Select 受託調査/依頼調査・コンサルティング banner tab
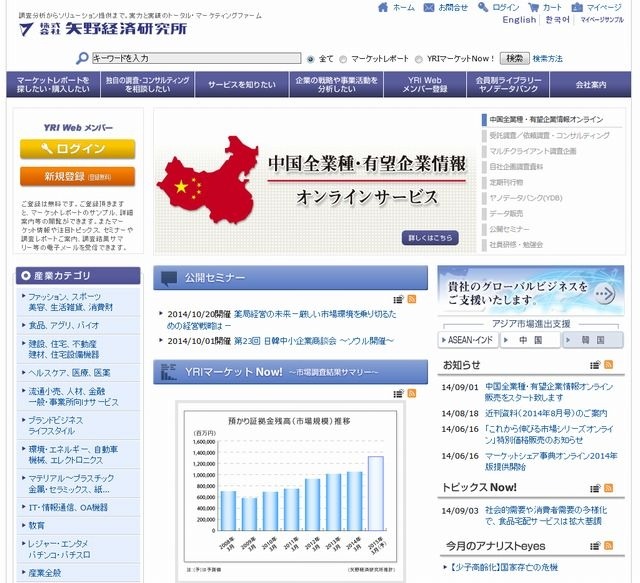 (x=551, y=136)
